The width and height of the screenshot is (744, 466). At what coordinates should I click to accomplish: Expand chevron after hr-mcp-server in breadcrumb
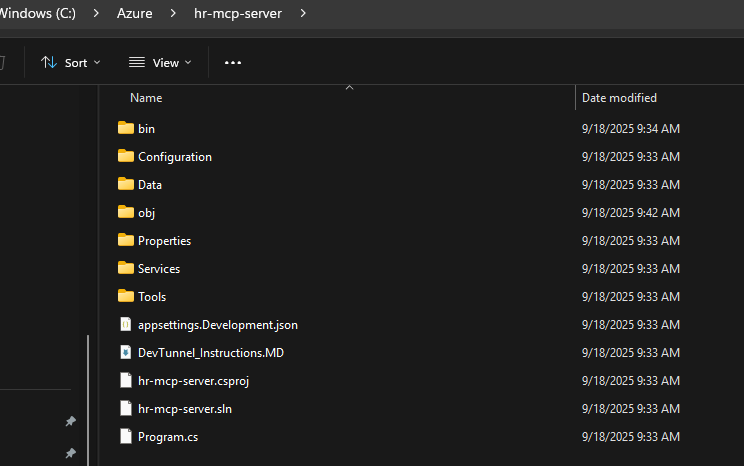pyautogui.click(x=303, y=13)
